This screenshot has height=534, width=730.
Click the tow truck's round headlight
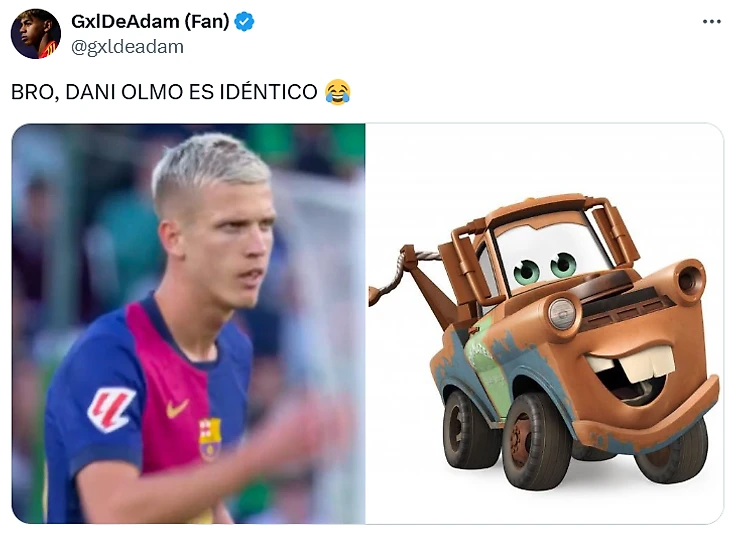[x=562, y=313]
